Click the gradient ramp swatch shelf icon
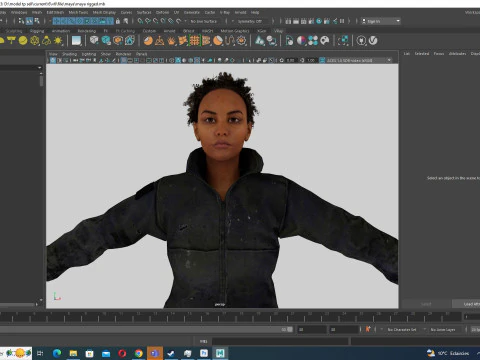 pyautogui.click(x=76, y=41)
